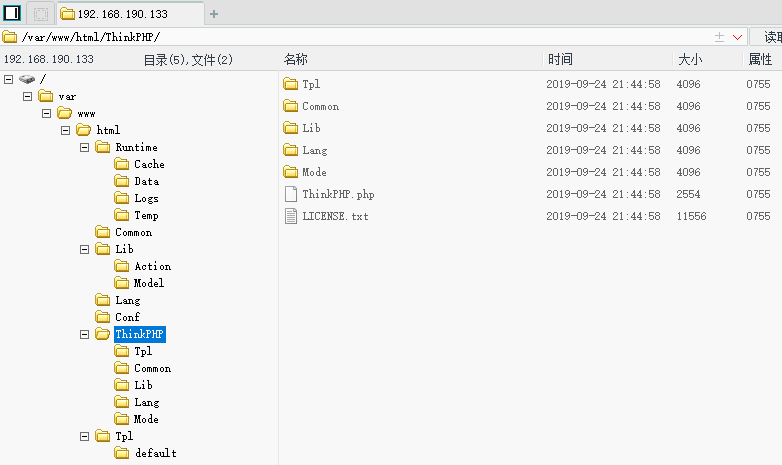This screenshot has width=782, height=465.
Task: Collapse the www folder node
Action: coord(46,113)
